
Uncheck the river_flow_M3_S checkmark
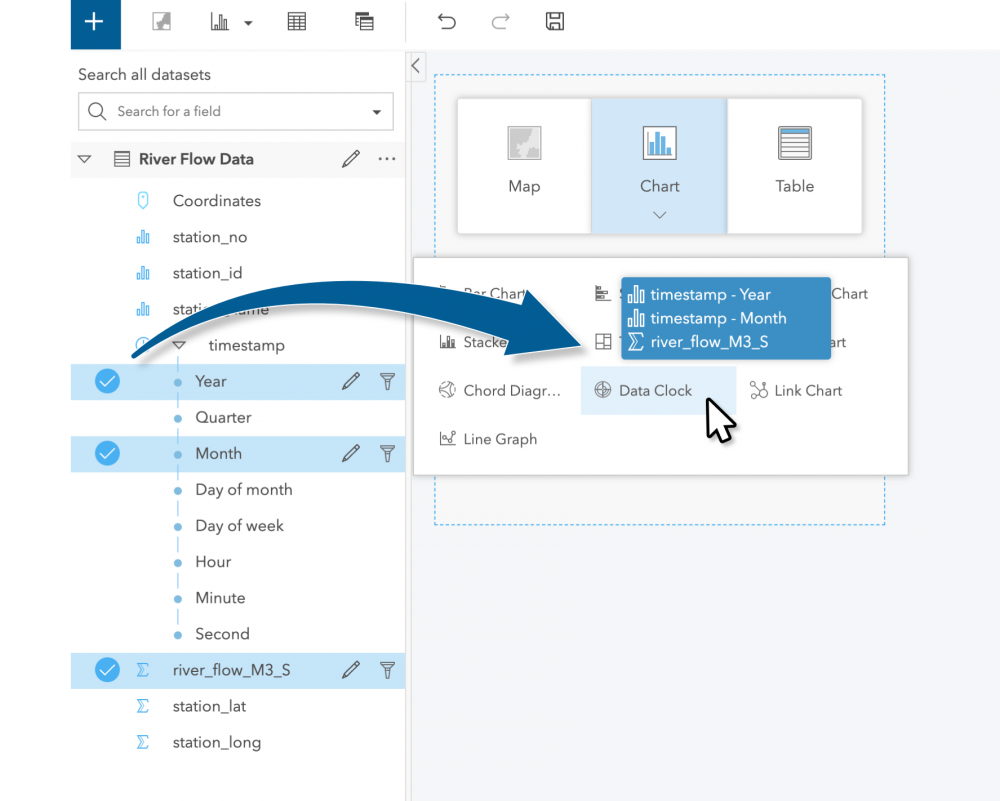coord(107,670)
